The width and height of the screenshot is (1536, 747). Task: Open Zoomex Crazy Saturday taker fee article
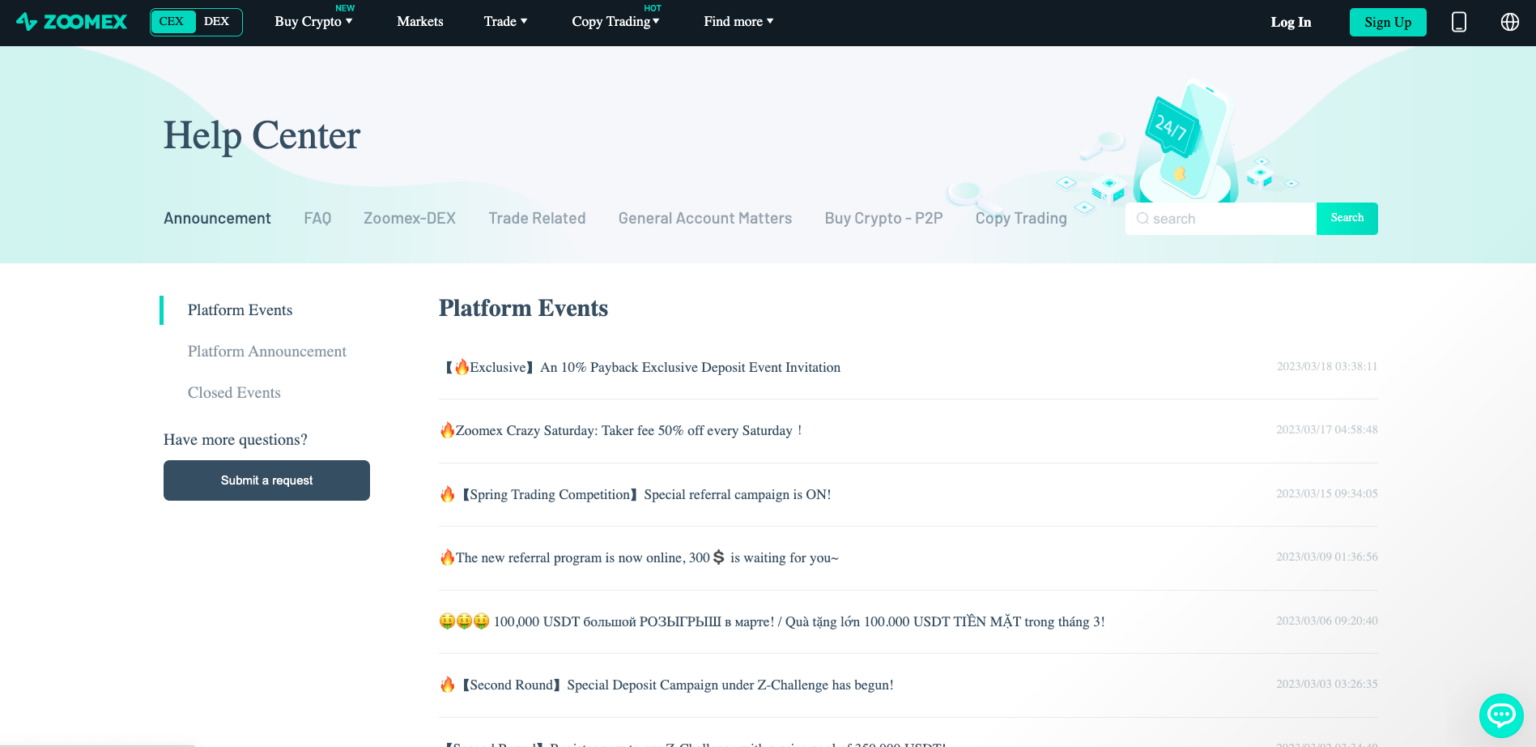tap(621, 430)
